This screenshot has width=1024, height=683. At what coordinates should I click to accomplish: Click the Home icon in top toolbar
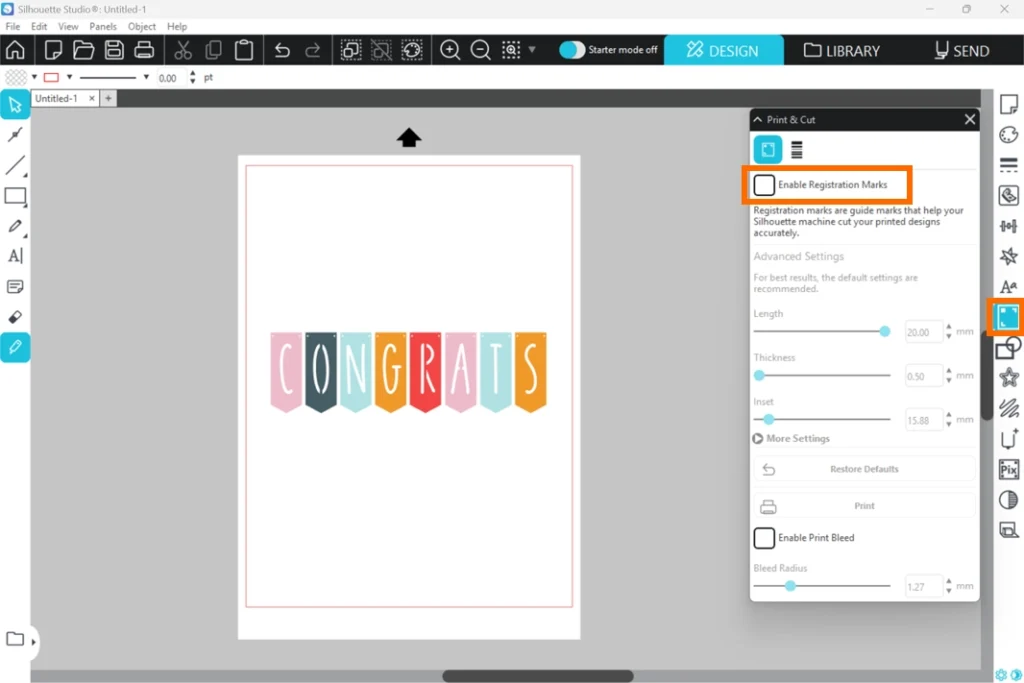click(15, 50)
